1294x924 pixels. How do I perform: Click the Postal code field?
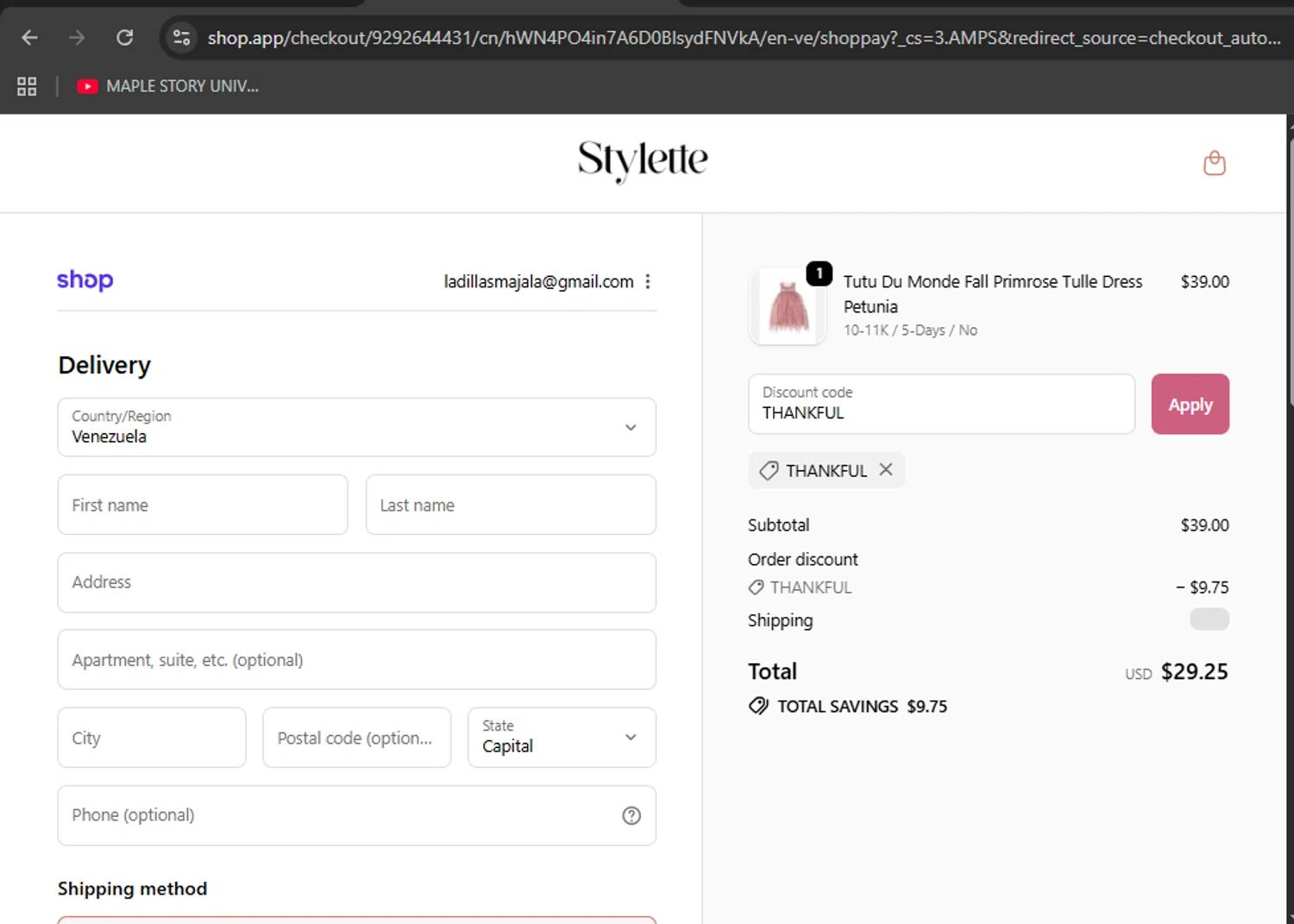(x=357, y=738)
